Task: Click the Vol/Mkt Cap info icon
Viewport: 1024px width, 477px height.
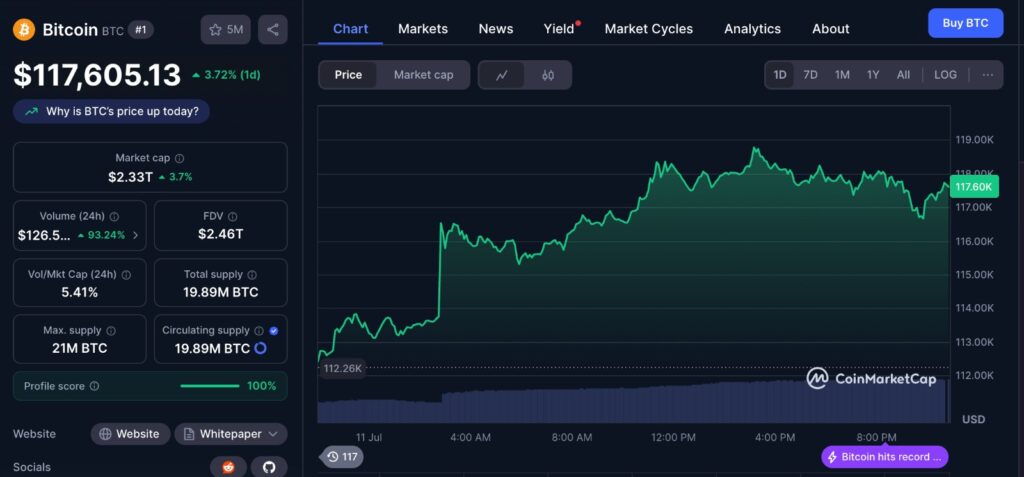Action: pos(127,275)
